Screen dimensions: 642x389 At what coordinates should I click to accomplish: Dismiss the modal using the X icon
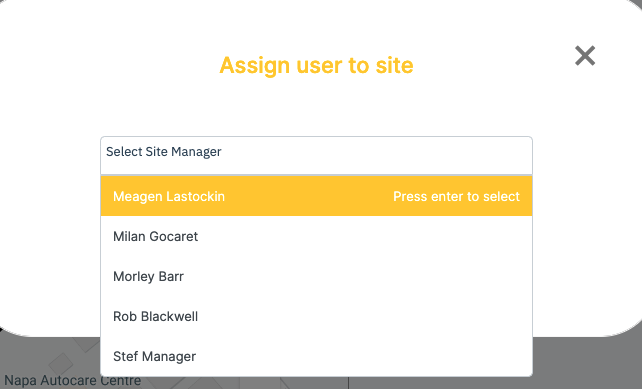click(x=585, y=56)
